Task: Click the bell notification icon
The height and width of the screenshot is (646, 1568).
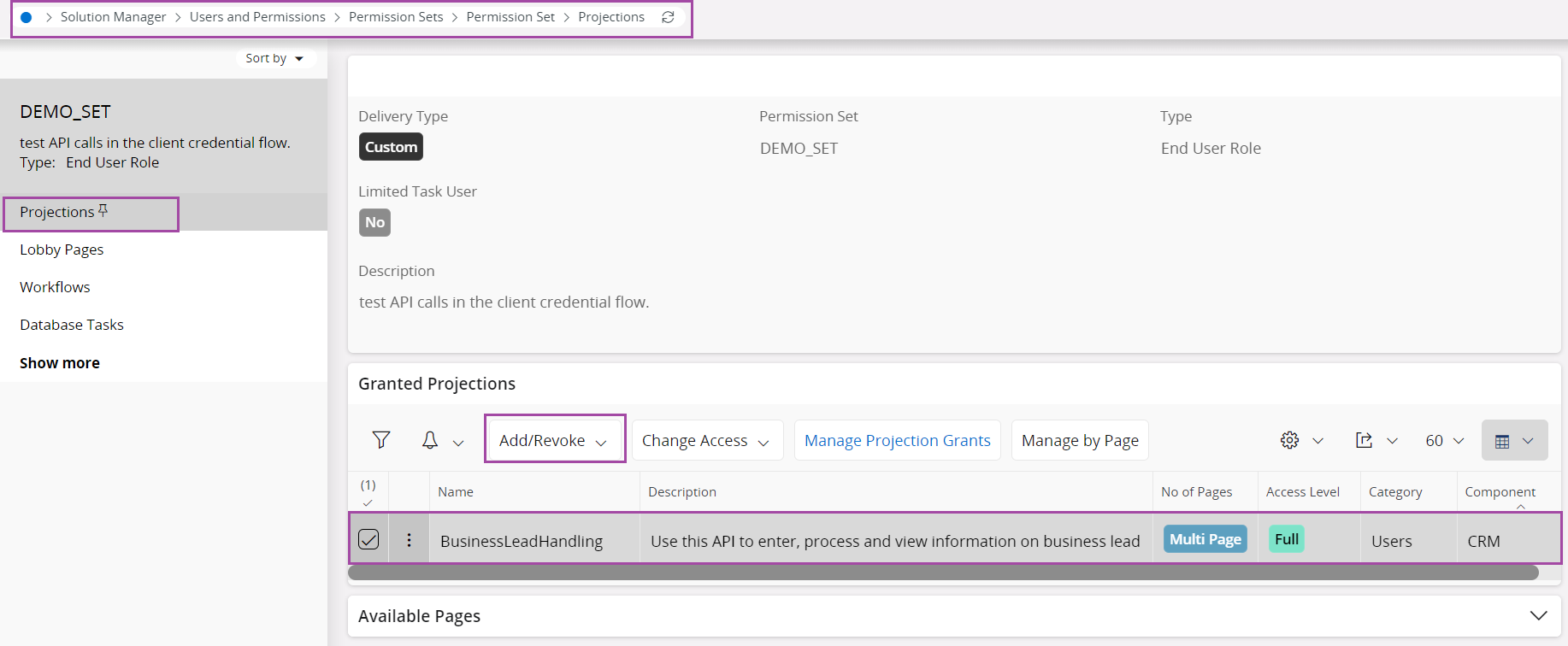Action: click(430, 440)
